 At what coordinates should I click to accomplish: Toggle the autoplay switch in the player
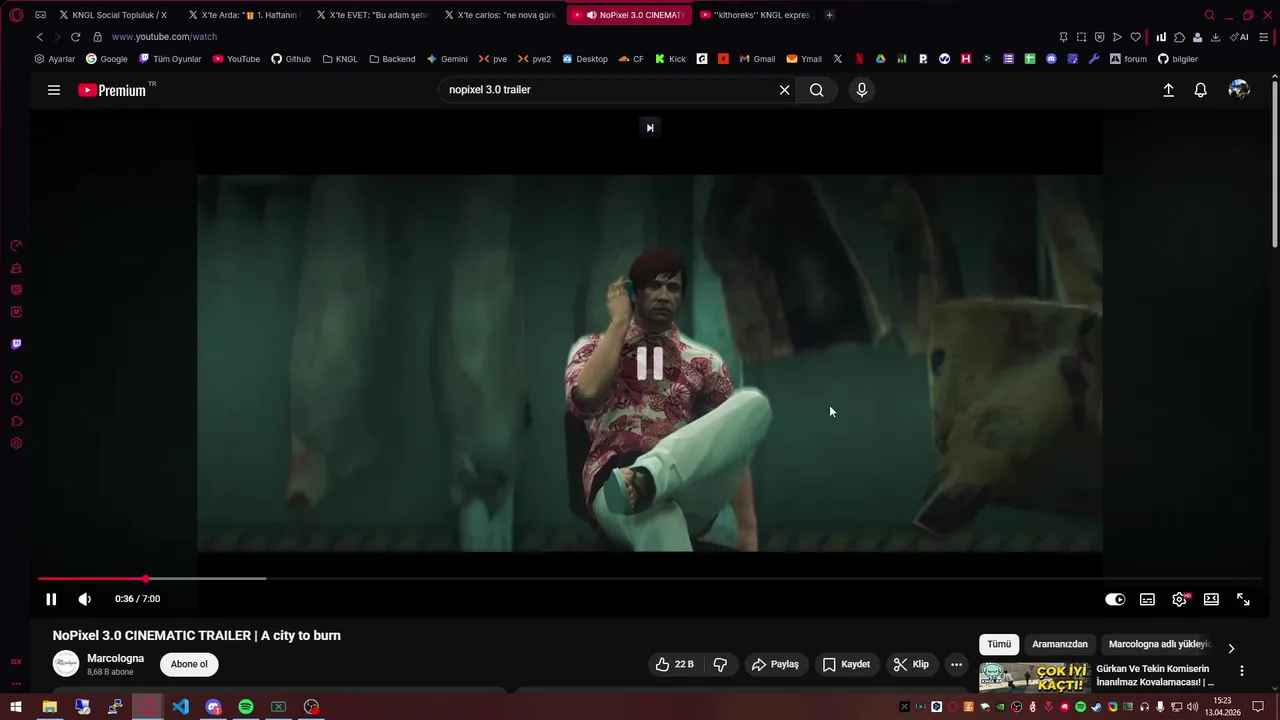click(1115, 599)
